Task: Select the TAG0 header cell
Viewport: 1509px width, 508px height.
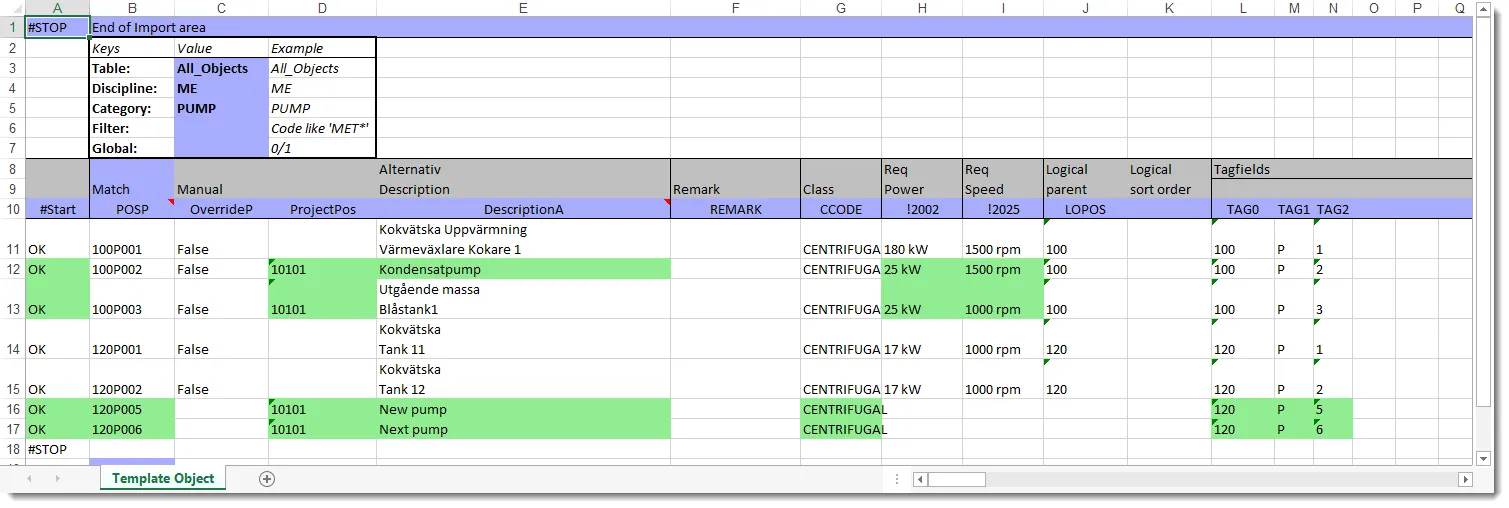Action: click(1243, 209)
